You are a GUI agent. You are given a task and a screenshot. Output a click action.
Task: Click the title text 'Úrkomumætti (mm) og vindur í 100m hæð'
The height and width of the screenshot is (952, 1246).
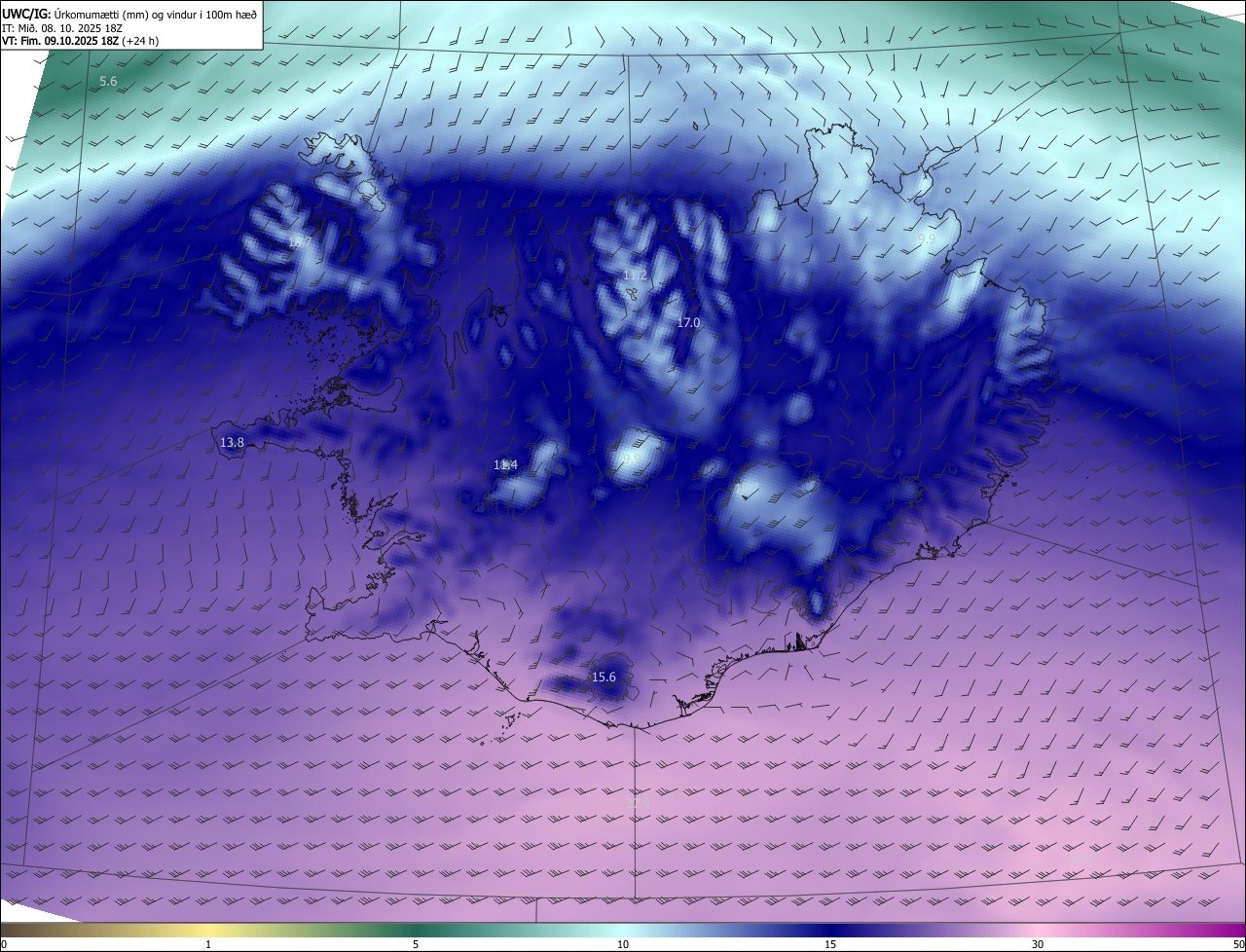pos(156,13)
